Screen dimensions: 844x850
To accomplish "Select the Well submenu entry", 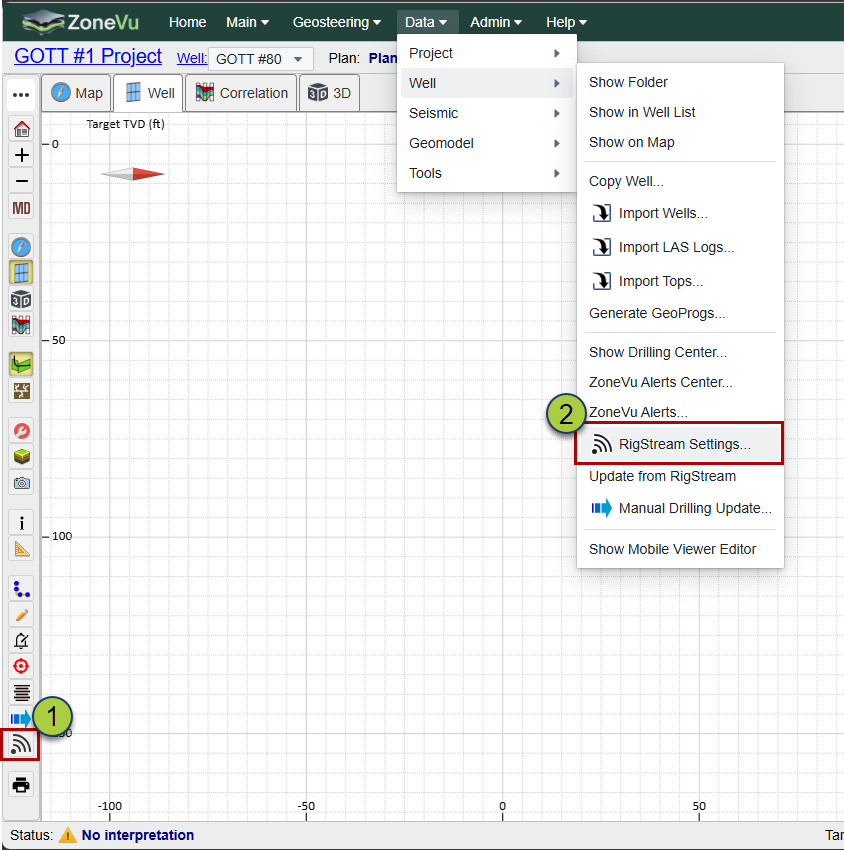I will coord(486,83).
